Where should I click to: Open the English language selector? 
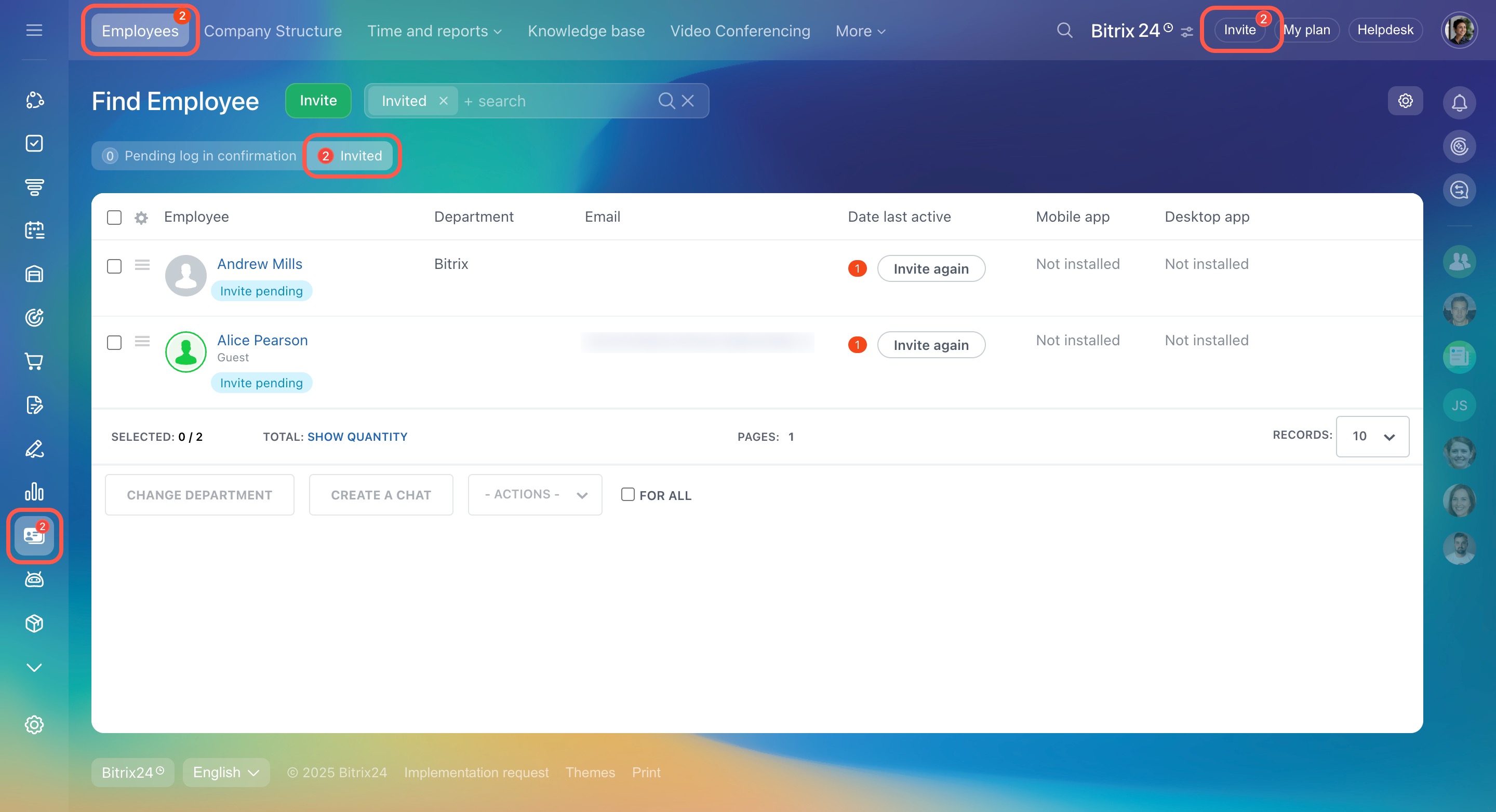coord(225,772)
